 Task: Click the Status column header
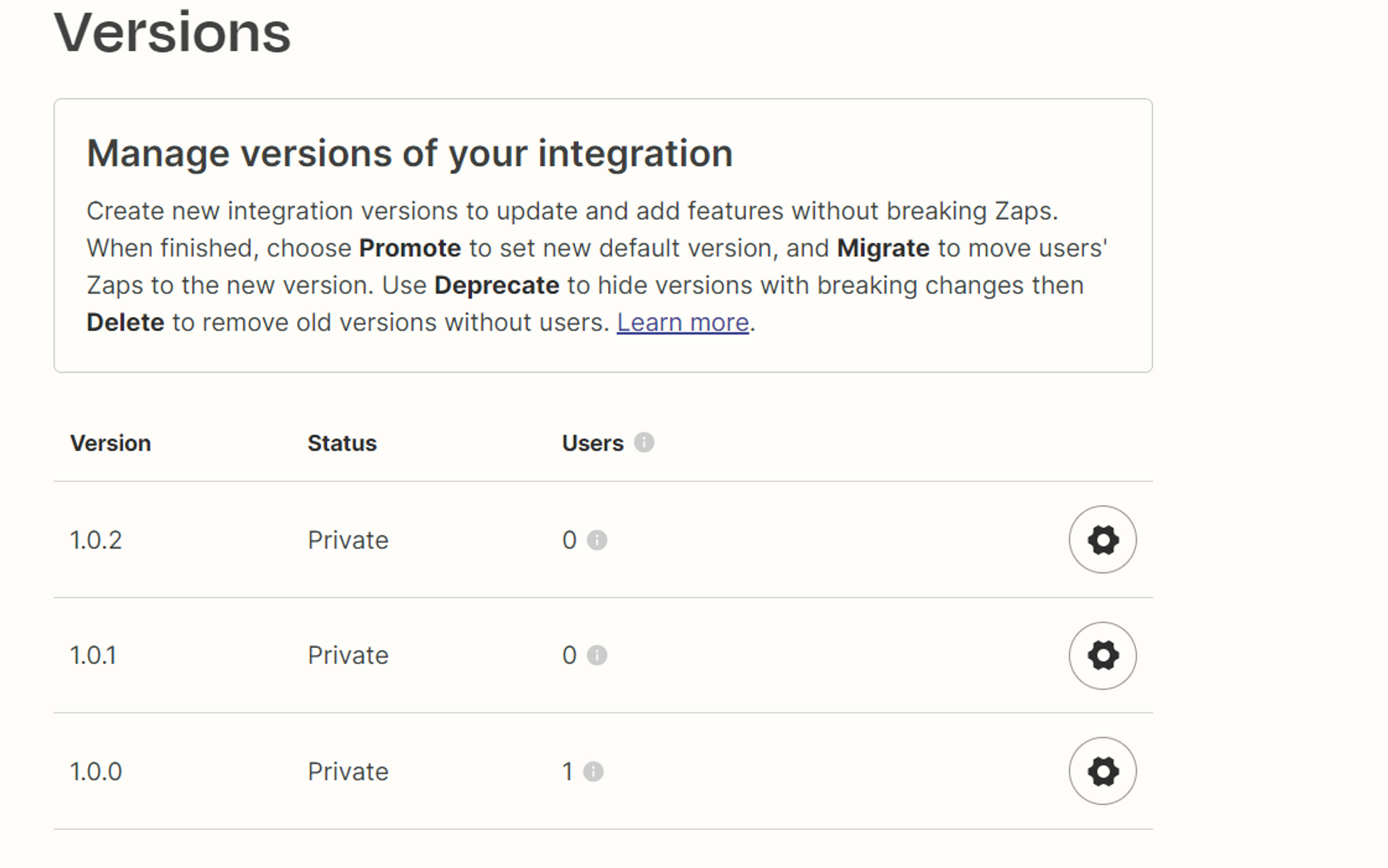(x=342, y=442)
